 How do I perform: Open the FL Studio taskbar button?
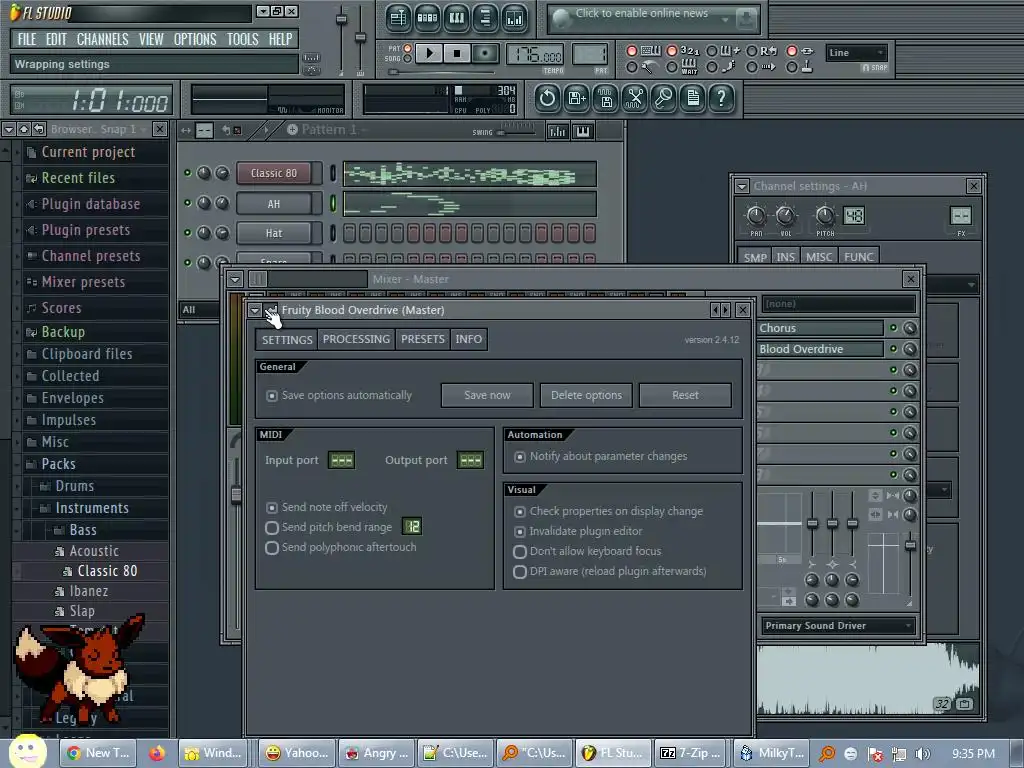point(613,753)
